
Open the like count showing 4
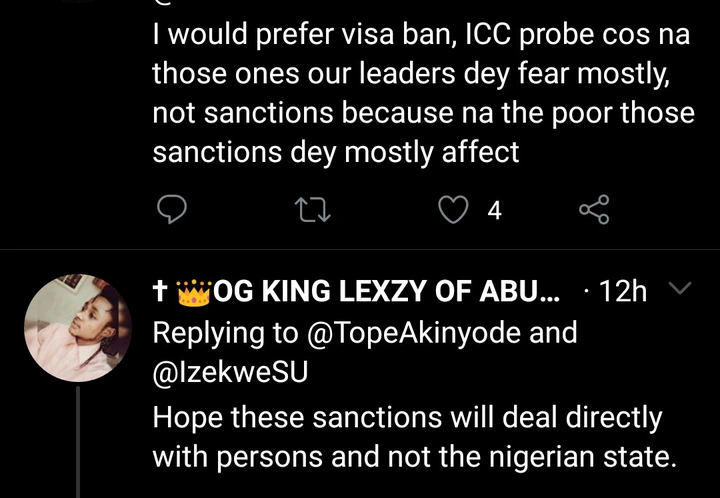tap(493, 209)
